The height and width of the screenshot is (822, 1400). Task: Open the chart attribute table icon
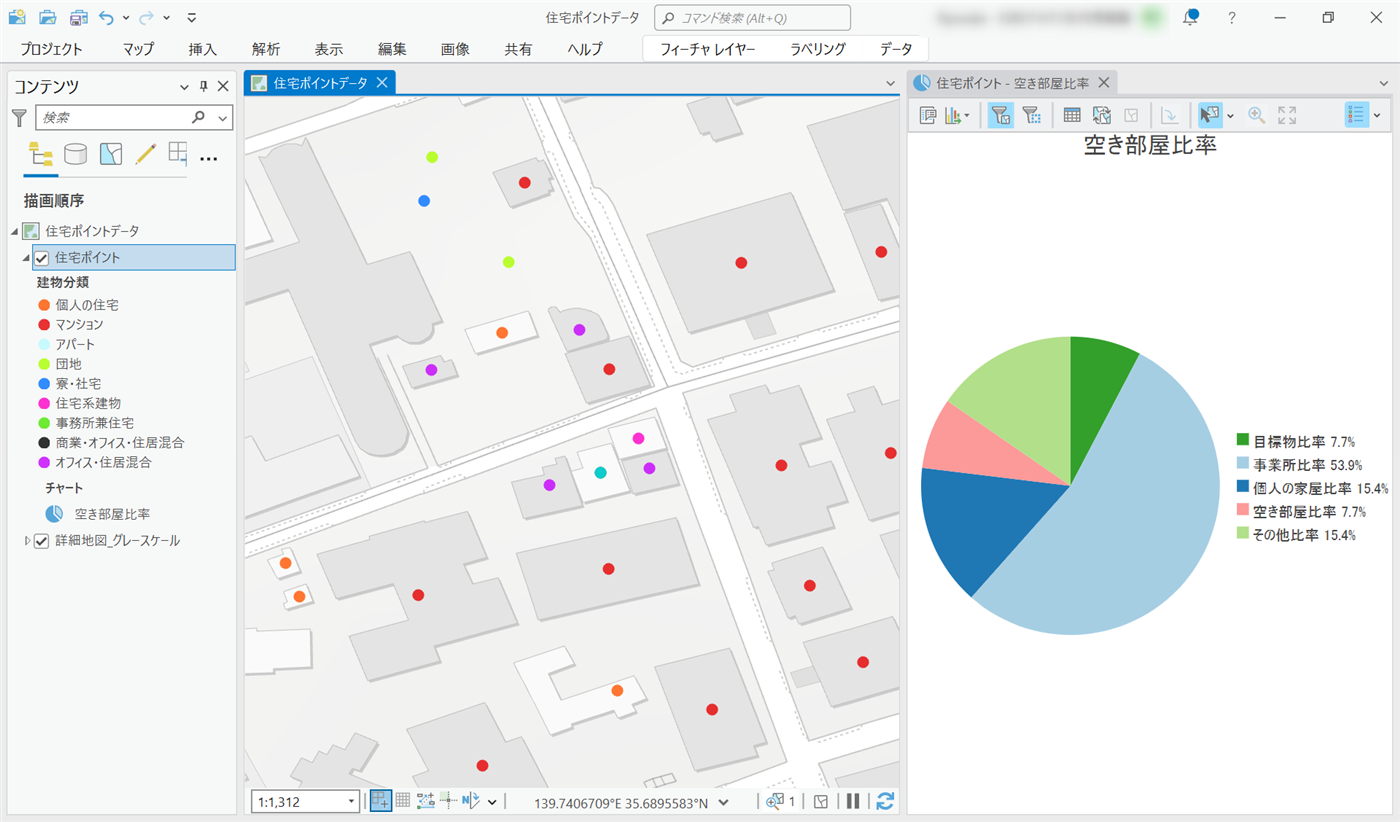click(1071, 115)
